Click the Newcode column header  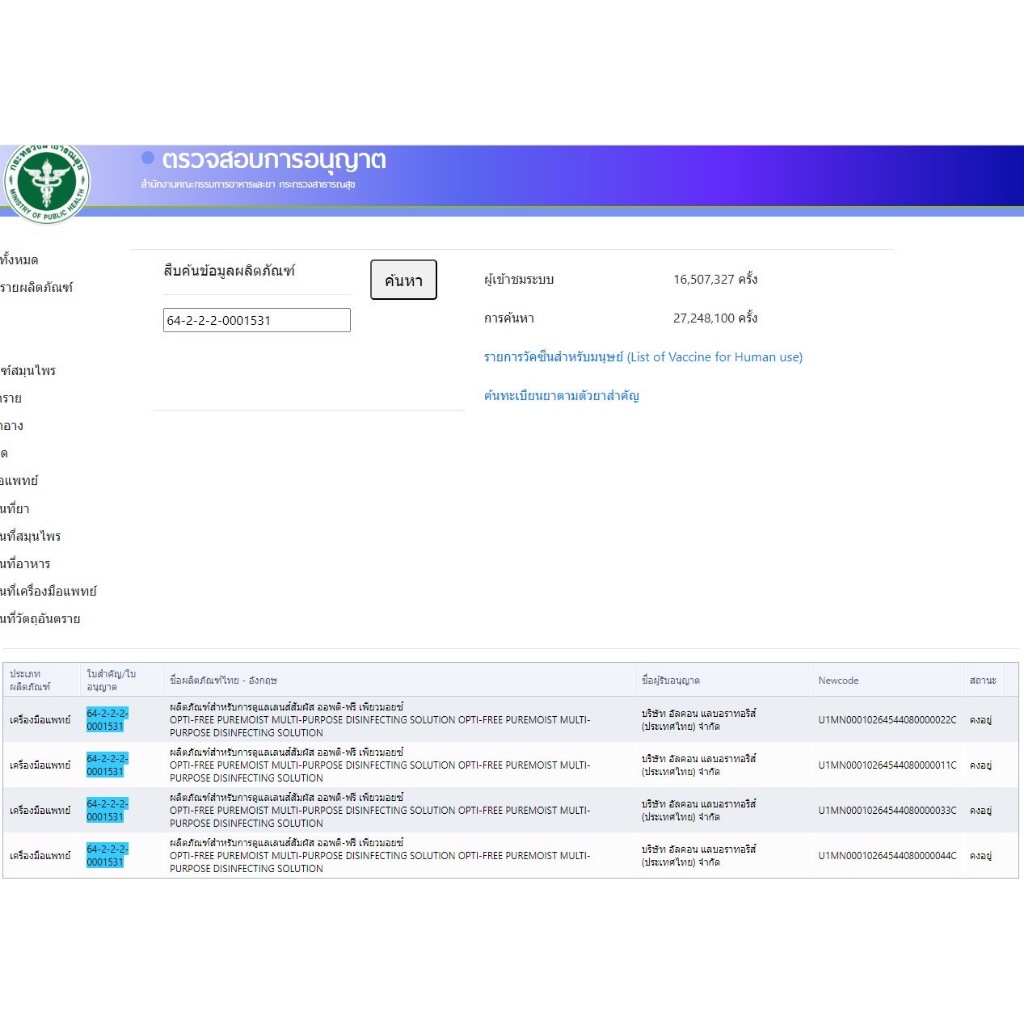point(839,680)
